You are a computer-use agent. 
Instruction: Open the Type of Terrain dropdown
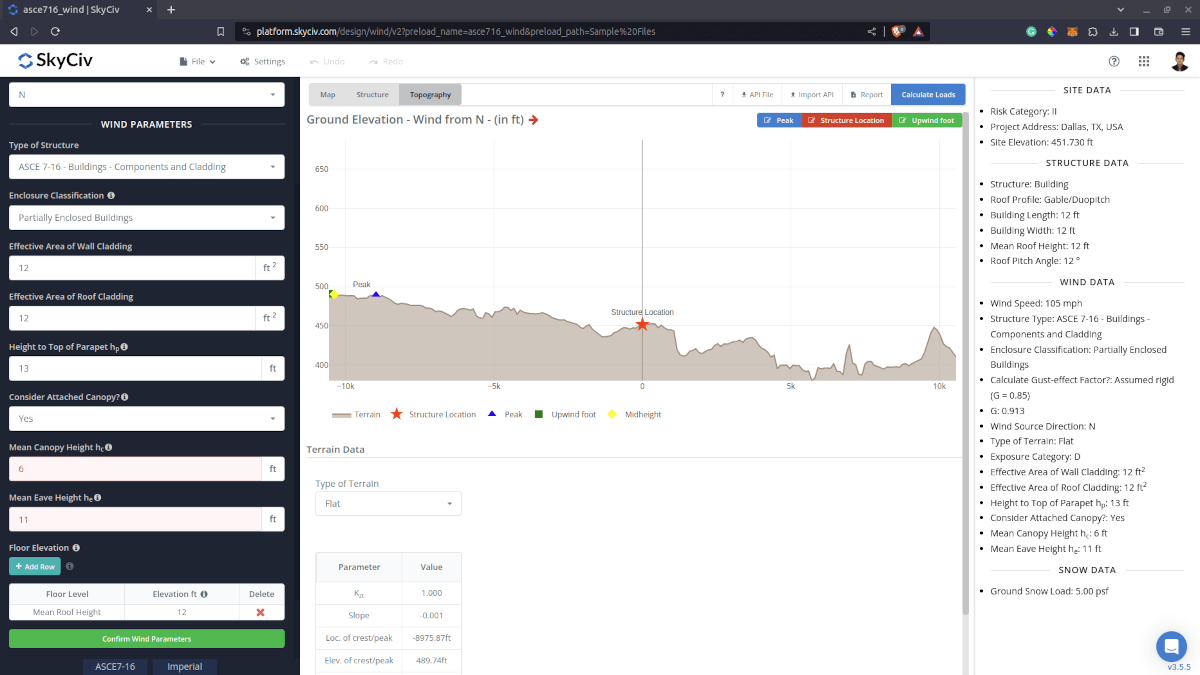[x=388, y=504]
